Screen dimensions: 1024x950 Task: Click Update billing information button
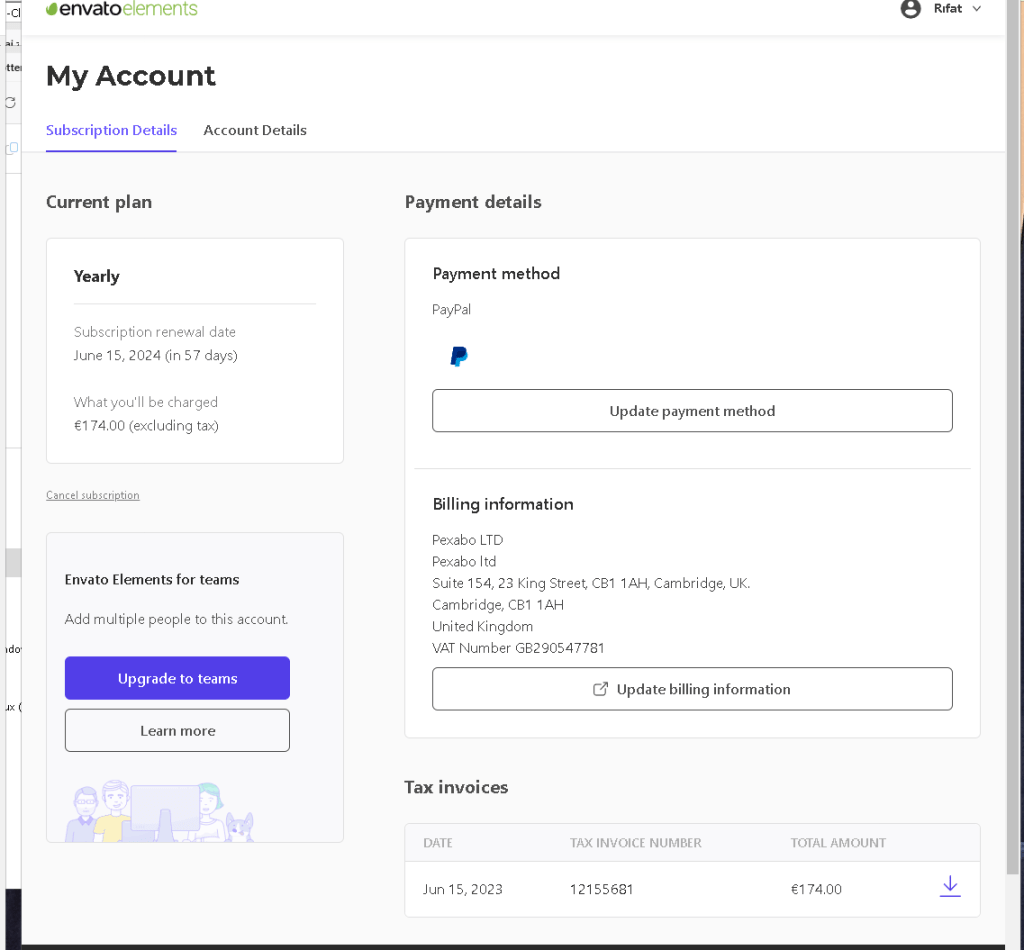tap(692, 689)
